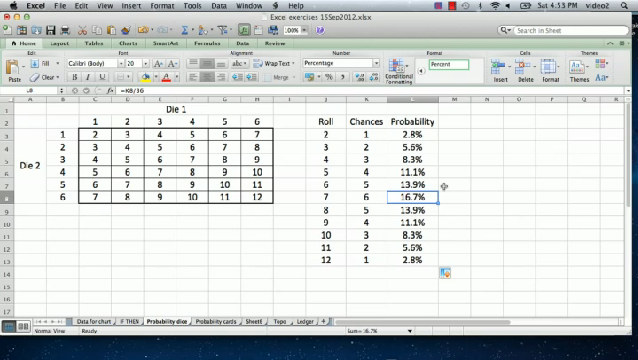The image size is (638, 360).
Task: Open the Percentage number format dropdown
Action: (376, 63)
